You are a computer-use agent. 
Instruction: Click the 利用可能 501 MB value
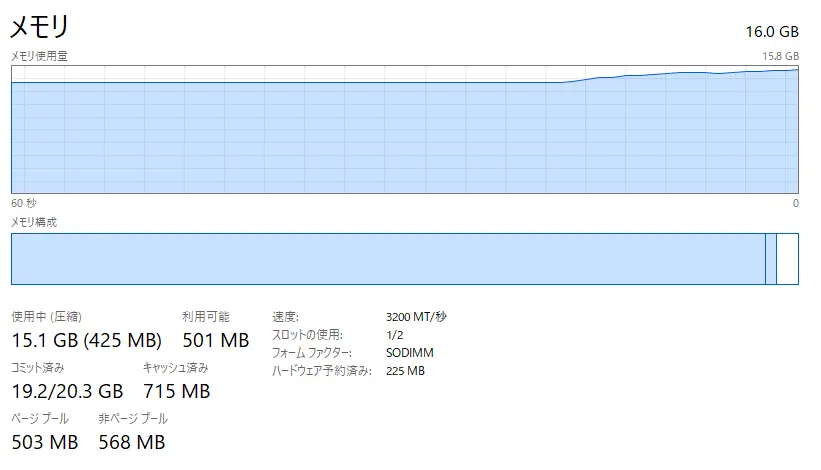(215, 341)
